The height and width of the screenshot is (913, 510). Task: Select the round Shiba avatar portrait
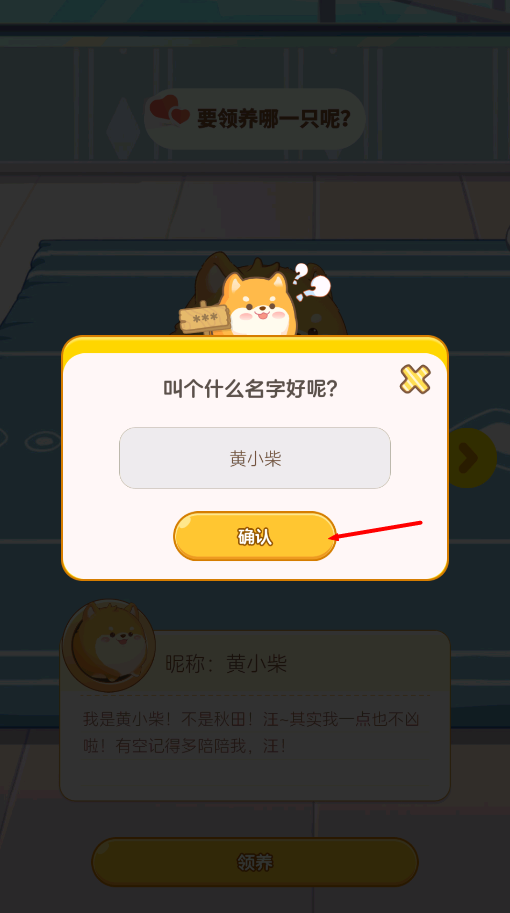(109, 645)
